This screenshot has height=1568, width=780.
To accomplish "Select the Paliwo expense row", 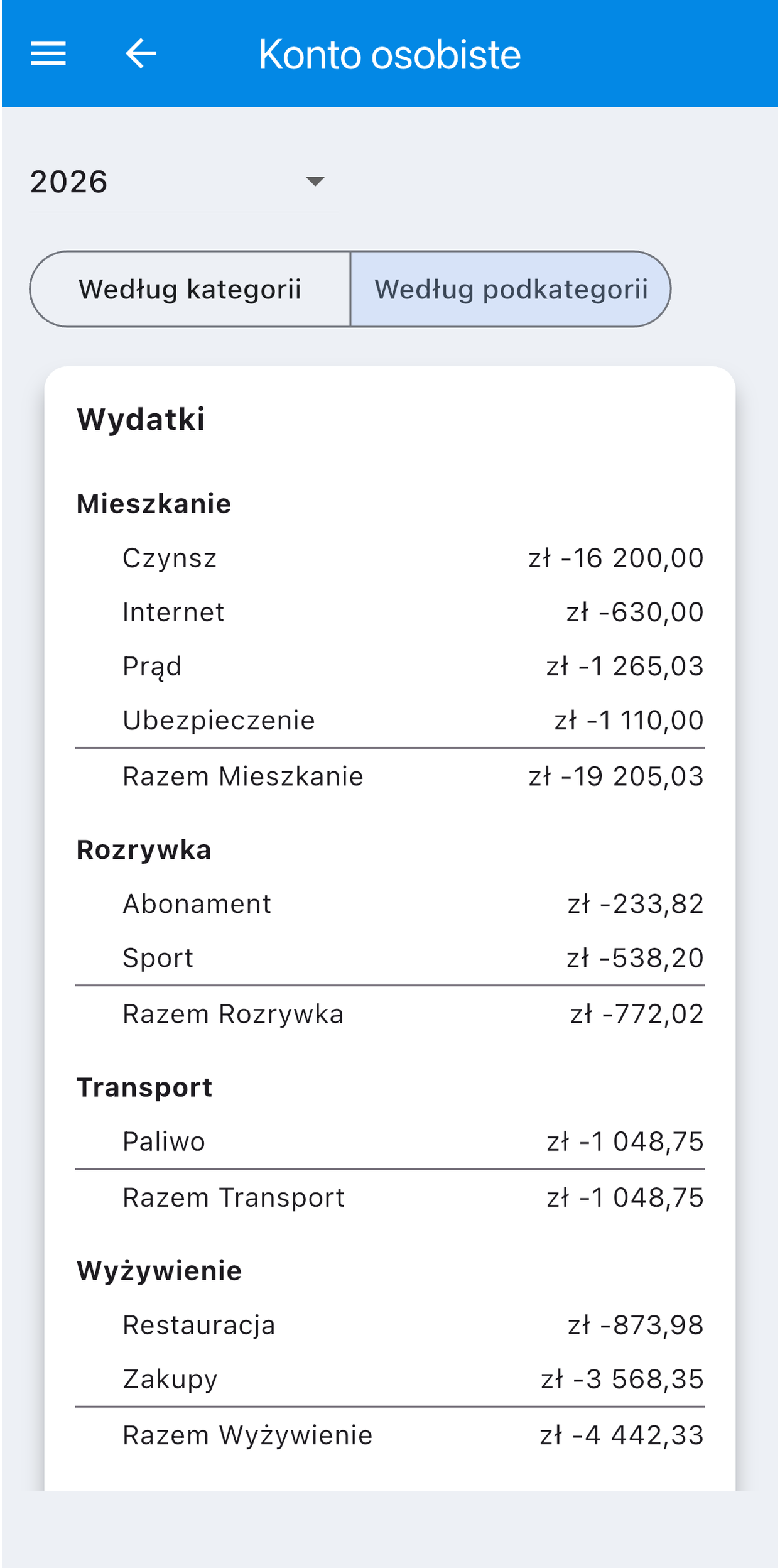I will pyautogui.click(x=390, y=1142).
